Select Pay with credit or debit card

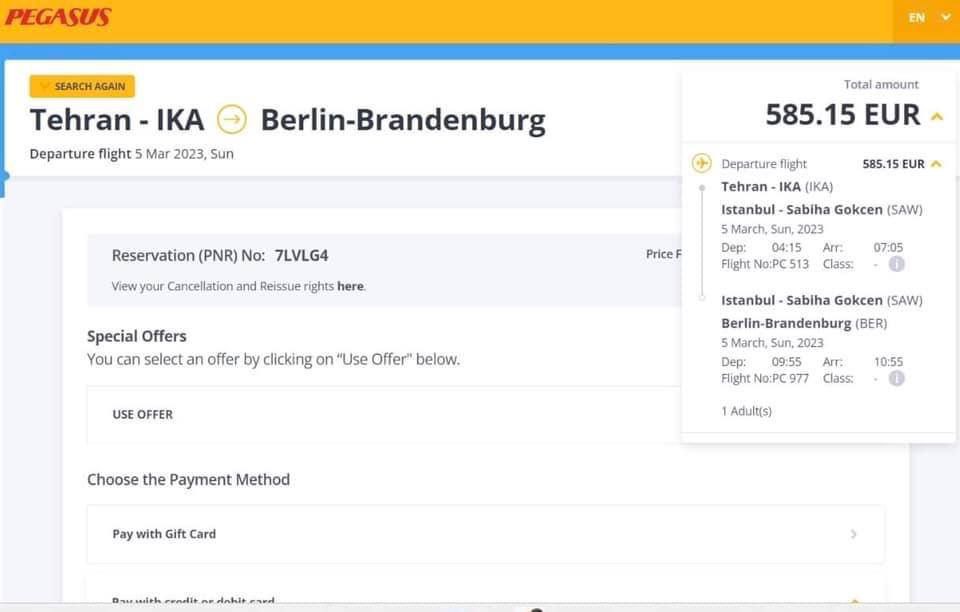tap(193, 601)
